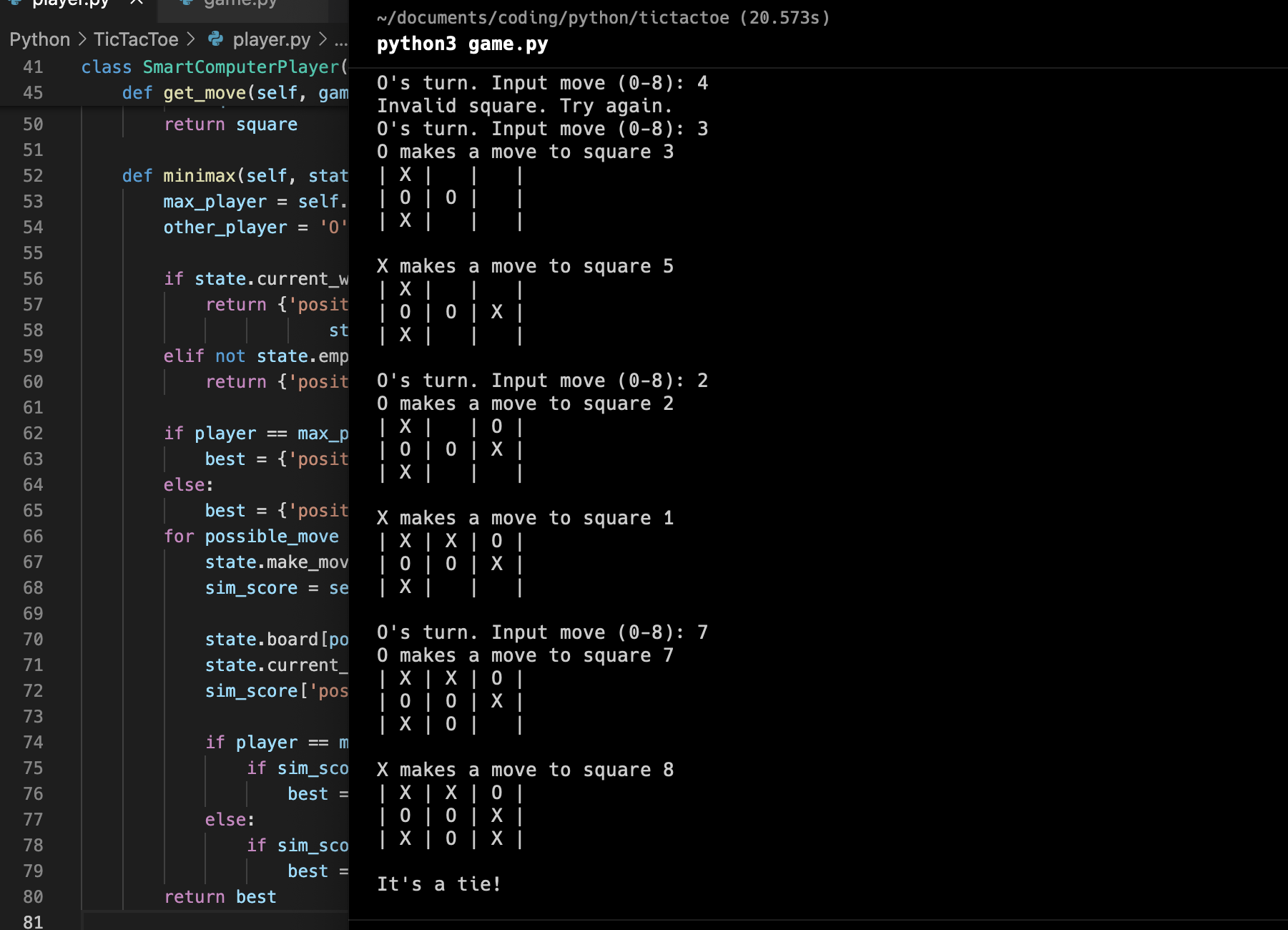
Task: Click the Python breadcrumb folder
Action: click(39, 39)
